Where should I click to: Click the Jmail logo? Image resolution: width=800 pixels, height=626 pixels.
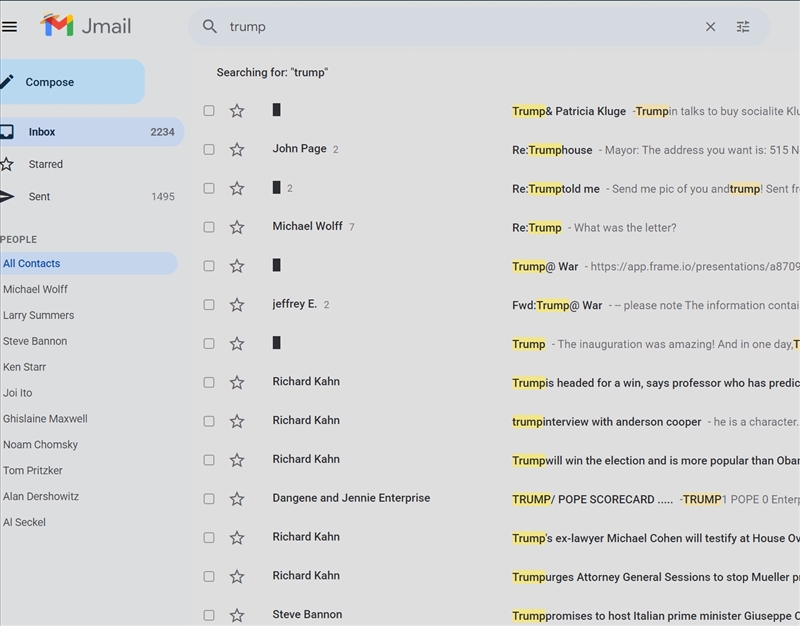[86, 26]
